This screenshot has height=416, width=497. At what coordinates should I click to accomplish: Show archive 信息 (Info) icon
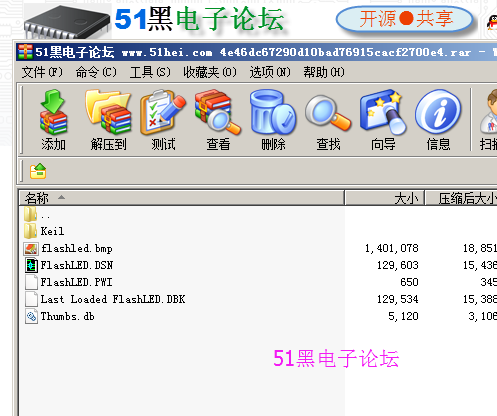[438, 120]
